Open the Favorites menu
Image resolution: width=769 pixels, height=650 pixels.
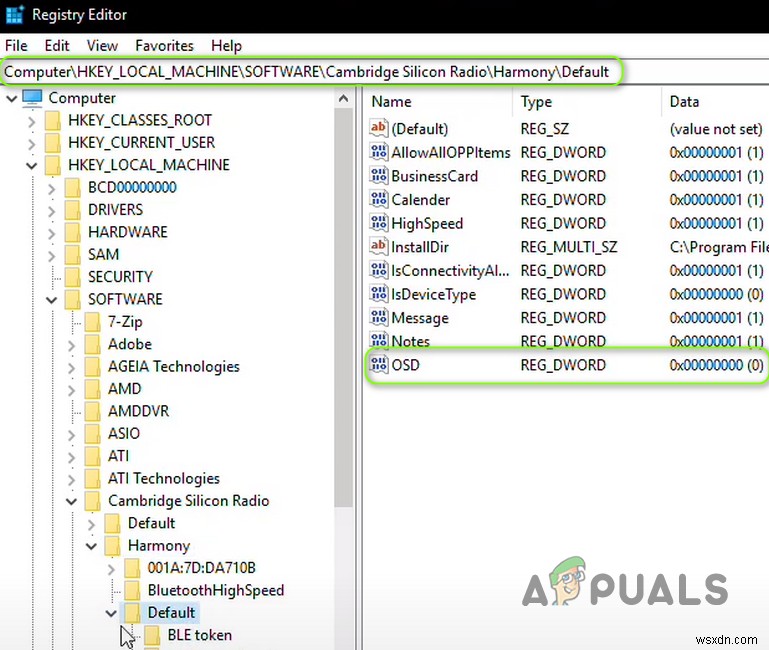coord(164,46)
